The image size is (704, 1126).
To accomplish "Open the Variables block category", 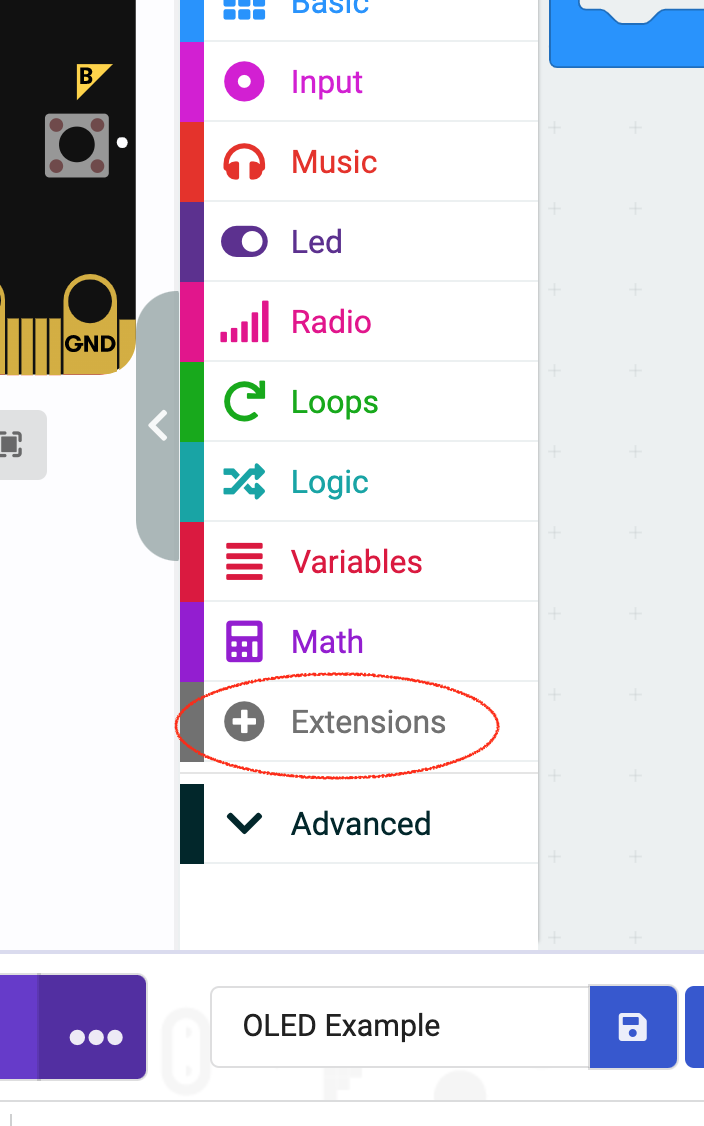I will (x=356, y=562).
